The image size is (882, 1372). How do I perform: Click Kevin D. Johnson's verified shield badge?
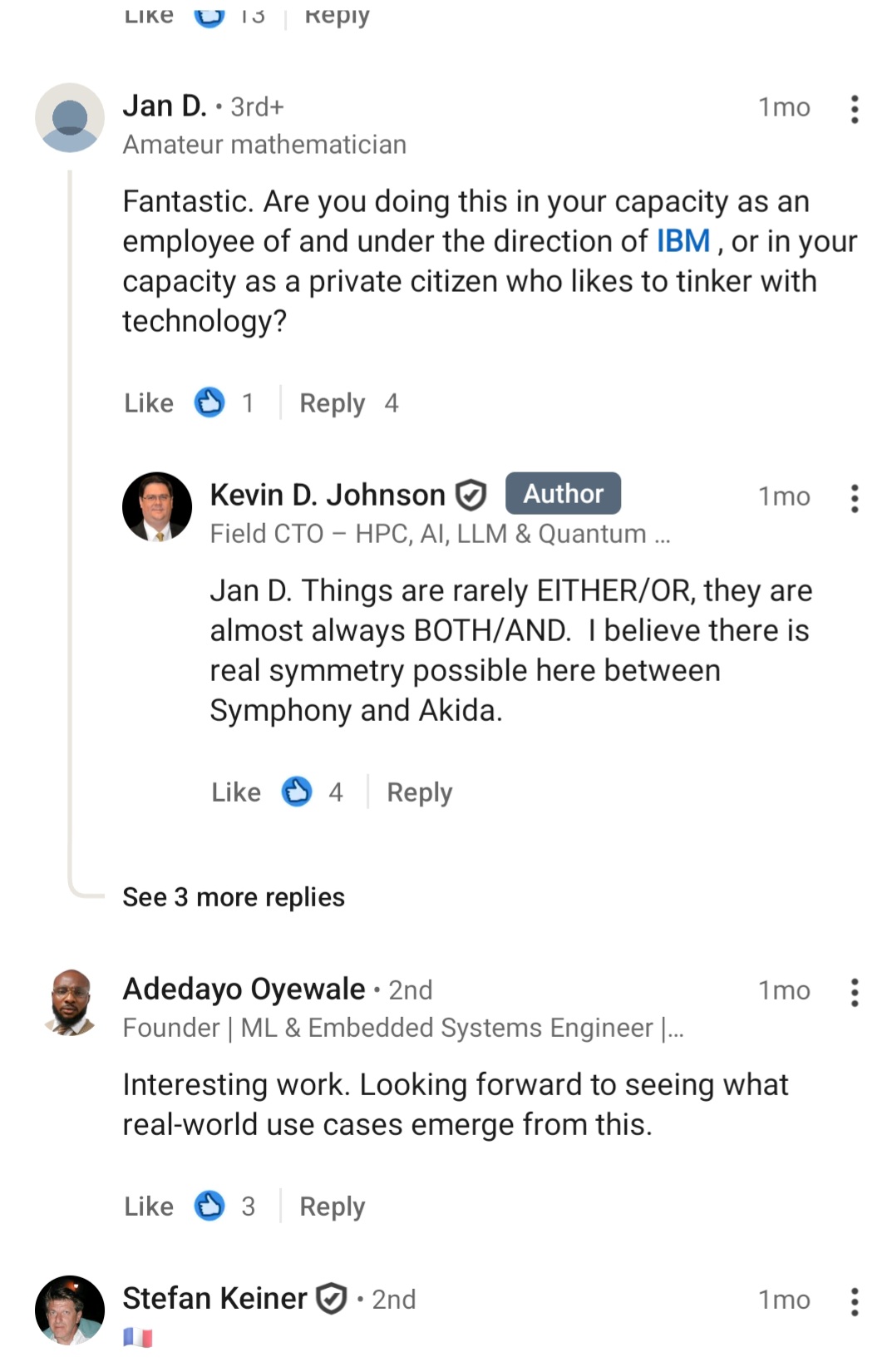(471, 496)
